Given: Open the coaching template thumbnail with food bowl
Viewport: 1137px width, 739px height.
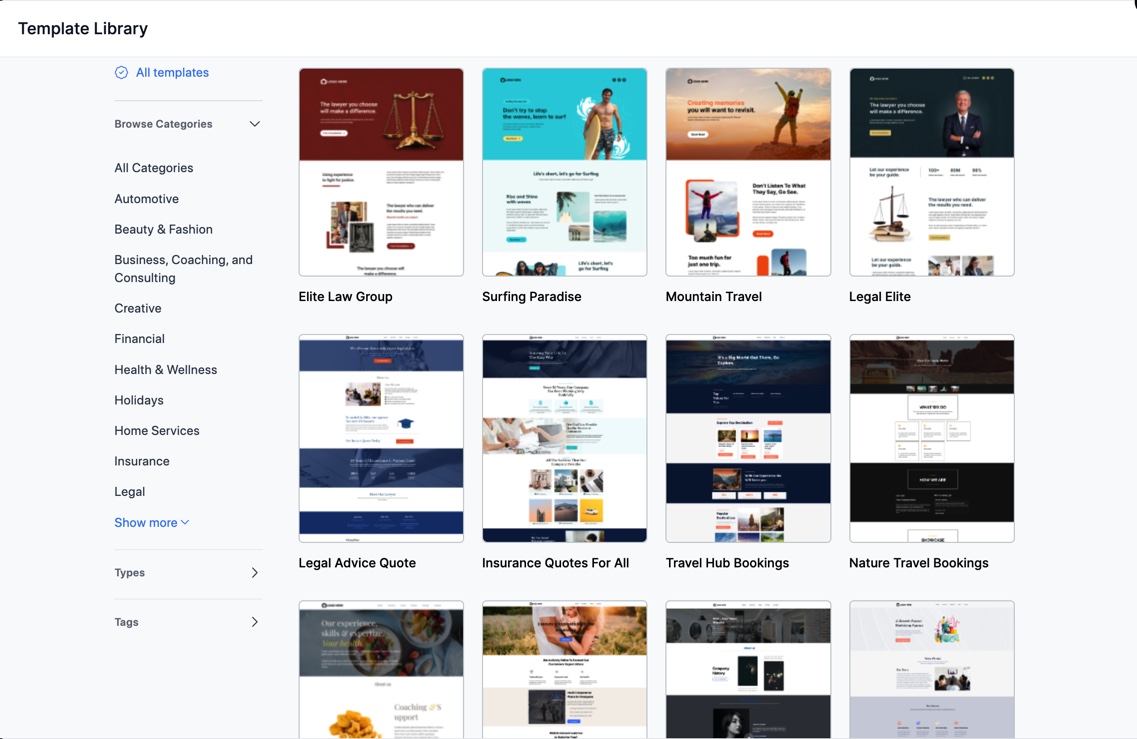Looking at the screenshot, I should pos(381,669).
